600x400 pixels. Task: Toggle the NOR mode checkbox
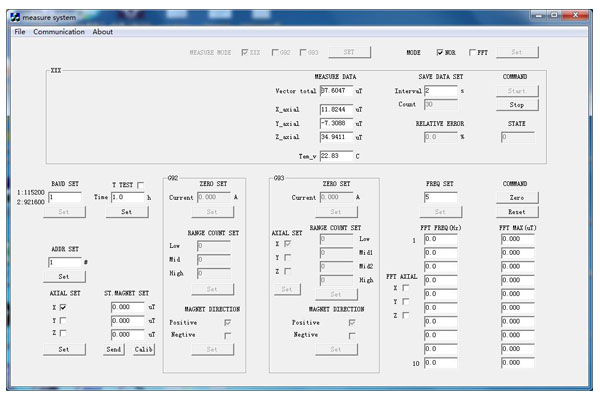tap(441, 52)
